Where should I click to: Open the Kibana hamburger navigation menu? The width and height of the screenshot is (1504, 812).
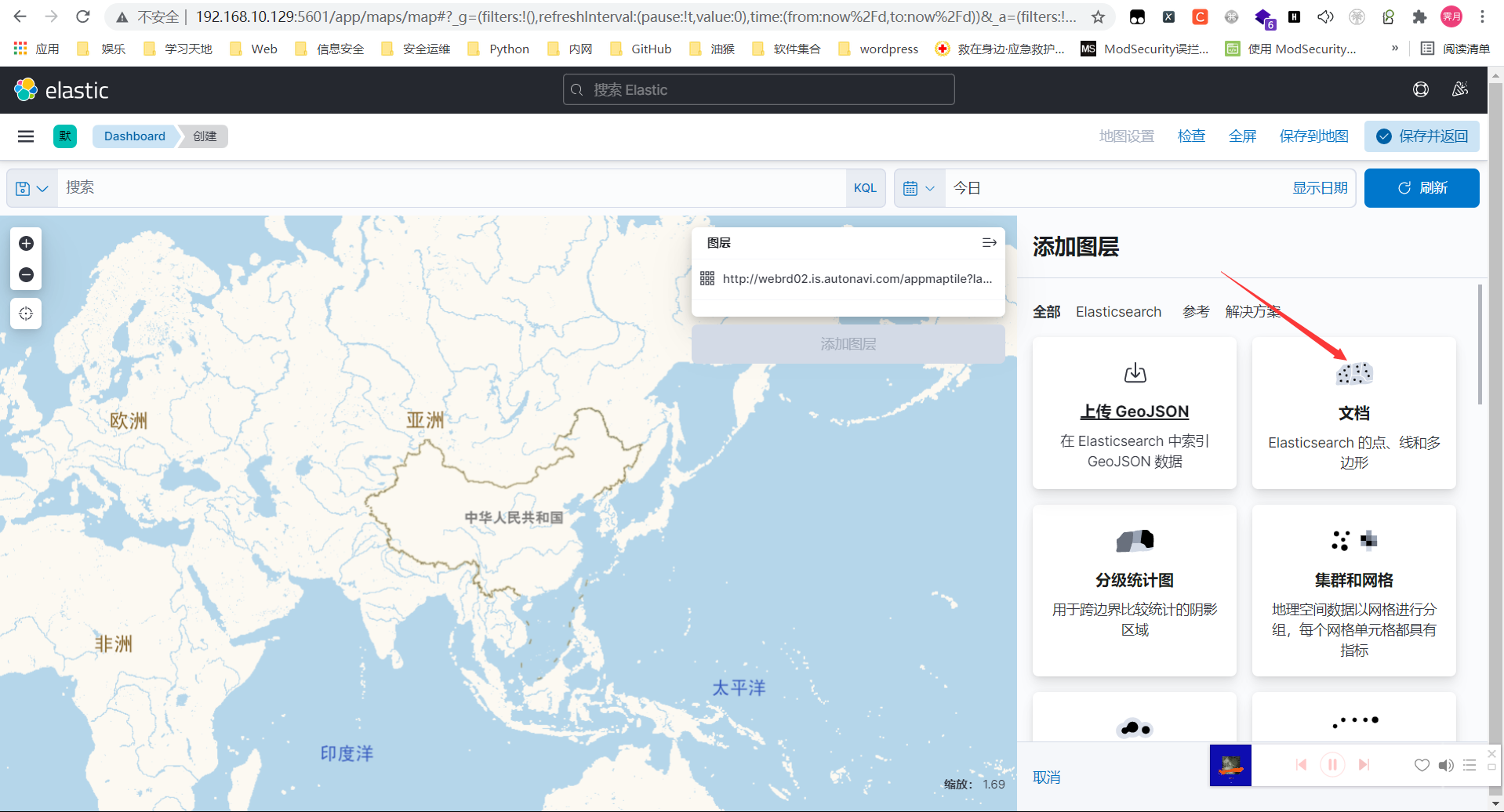(26, 136)
